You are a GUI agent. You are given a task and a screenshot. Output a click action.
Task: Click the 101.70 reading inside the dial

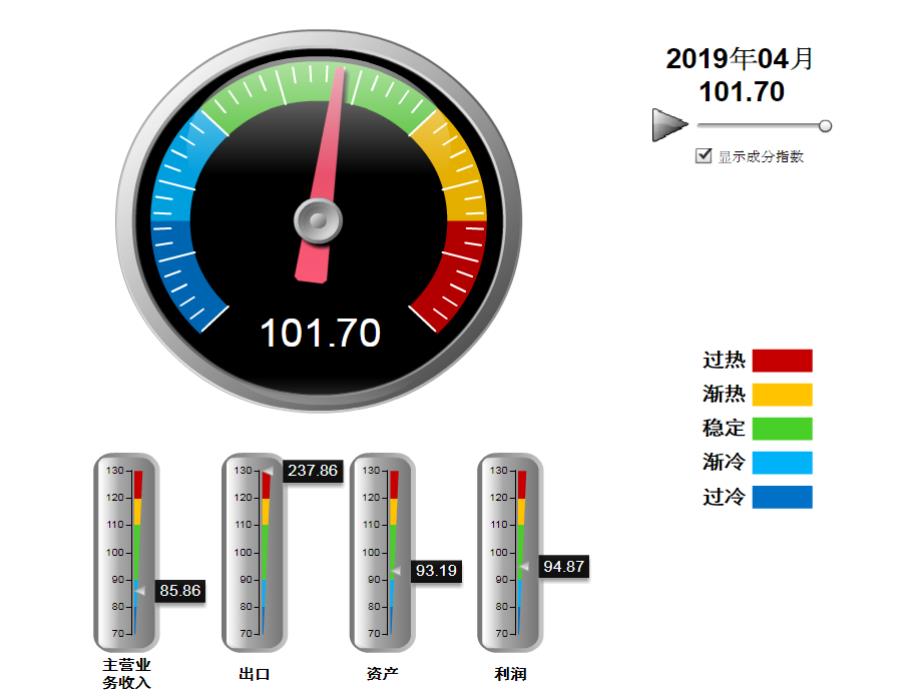320,333
